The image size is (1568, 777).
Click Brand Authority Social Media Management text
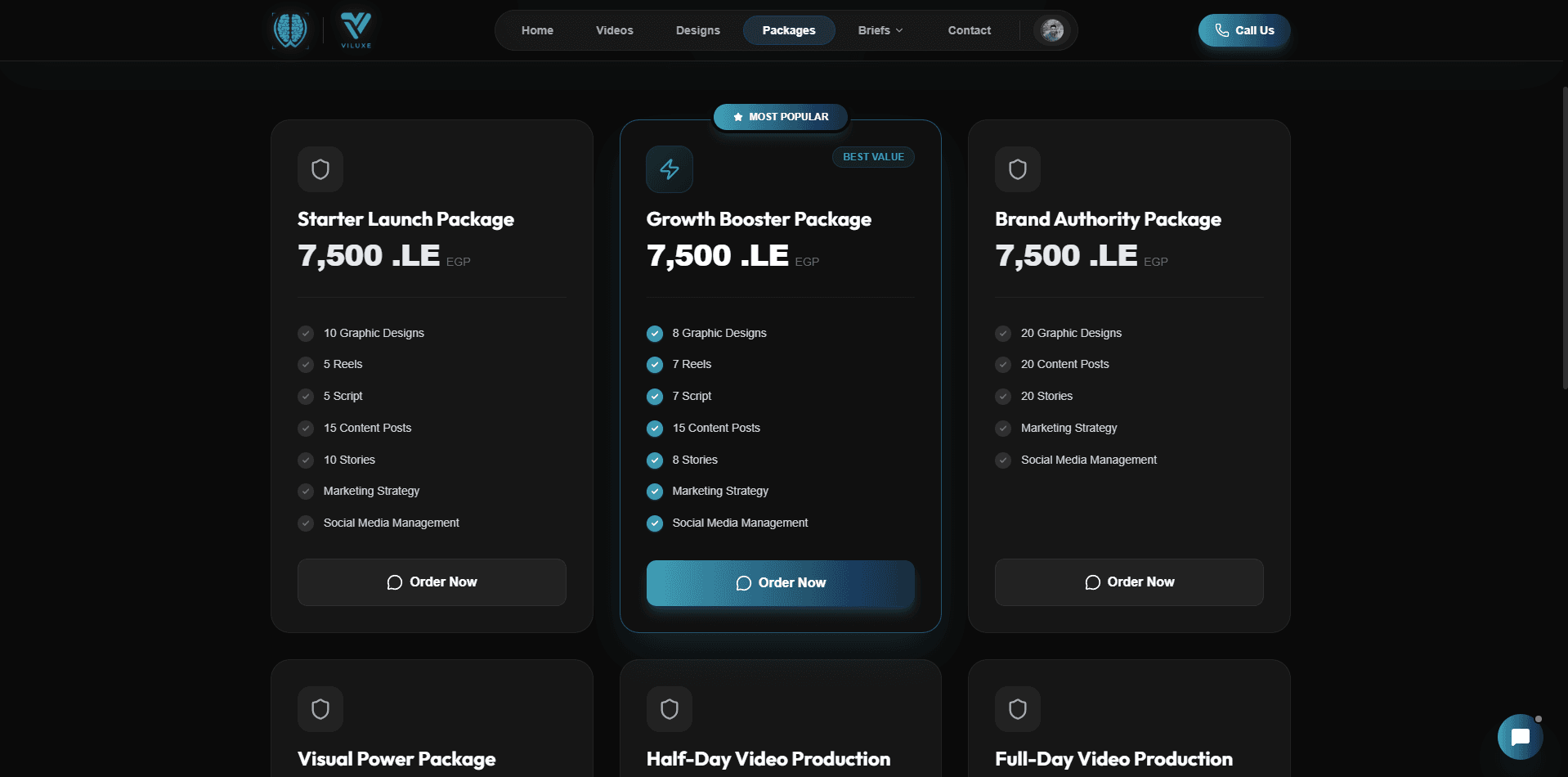point(1089,460)
